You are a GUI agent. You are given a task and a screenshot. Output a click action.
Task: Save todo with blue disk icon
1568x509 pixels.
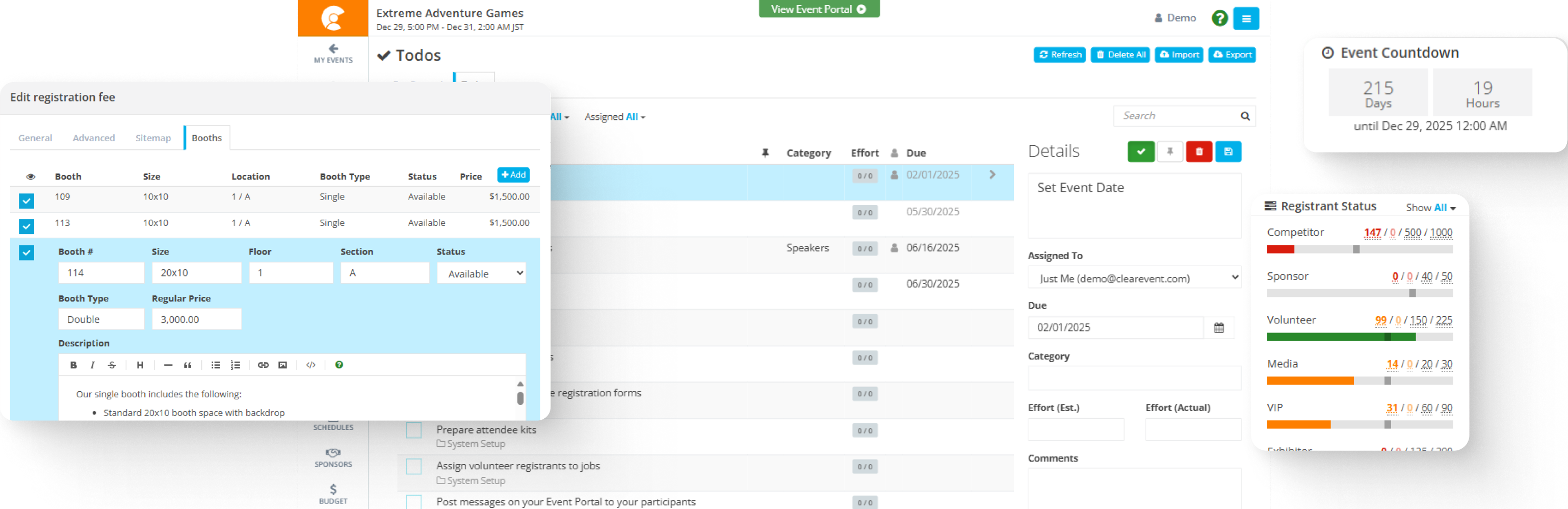1227,151
